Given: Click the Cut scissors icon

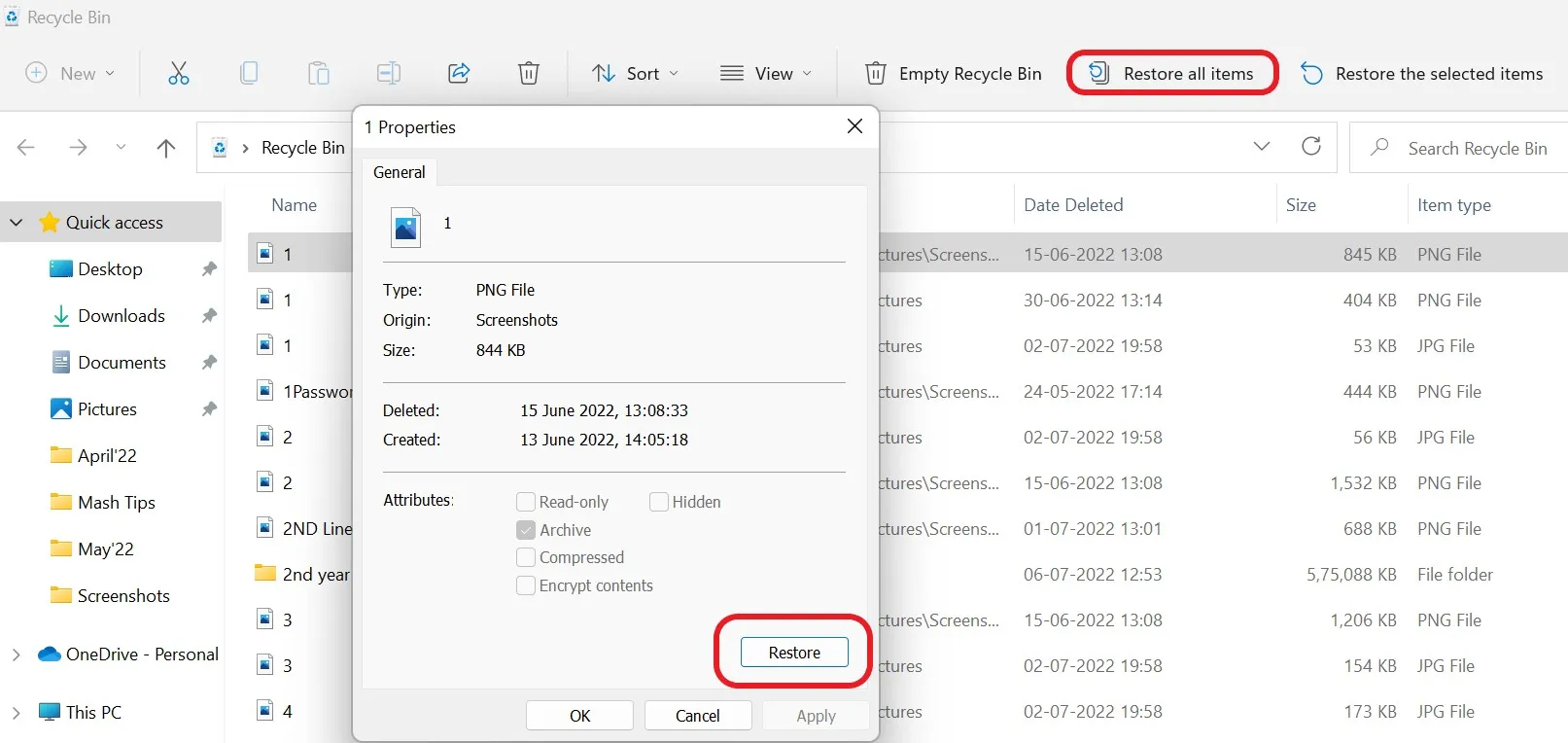Looking at the screenshot, I should 179,73.
